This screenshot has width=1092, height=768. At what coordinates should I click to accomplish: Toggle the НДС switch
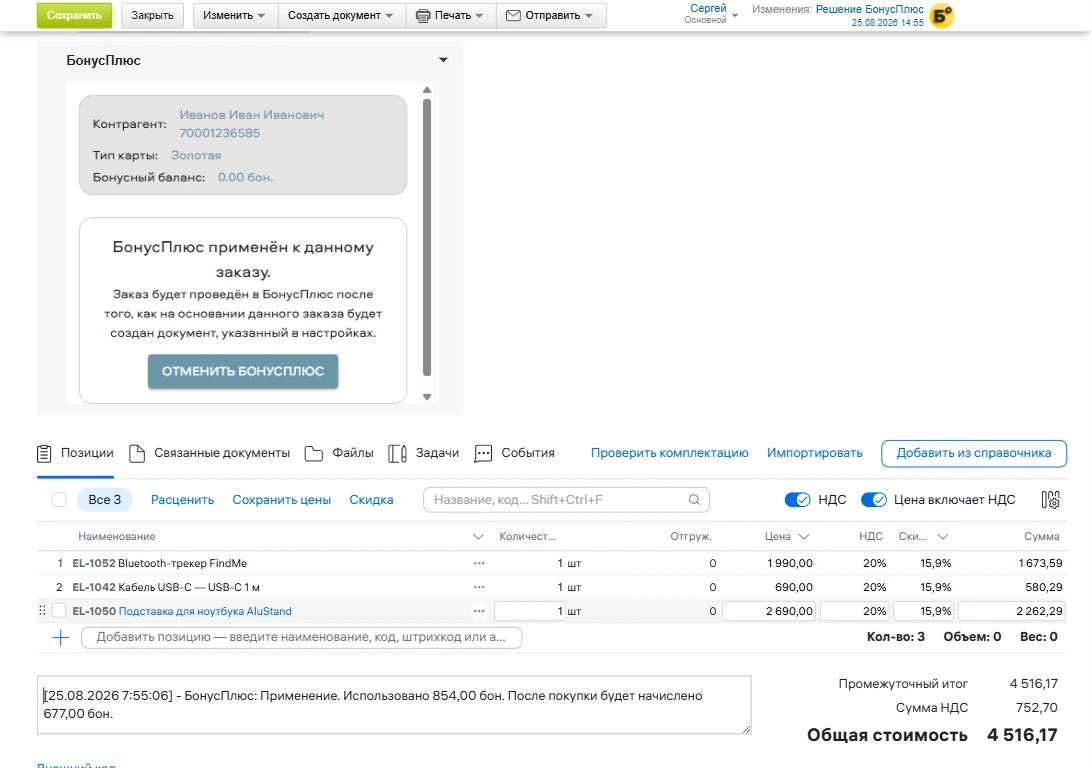(797, 500)
